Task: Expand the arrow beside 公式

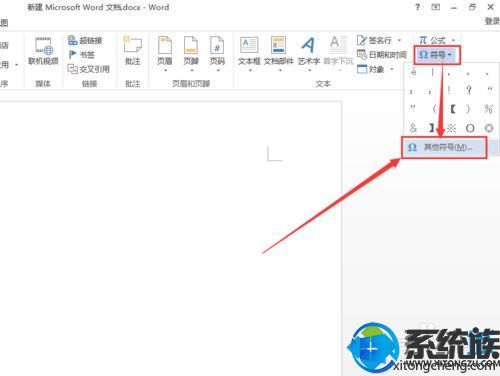Action: [x=453, y=40]
